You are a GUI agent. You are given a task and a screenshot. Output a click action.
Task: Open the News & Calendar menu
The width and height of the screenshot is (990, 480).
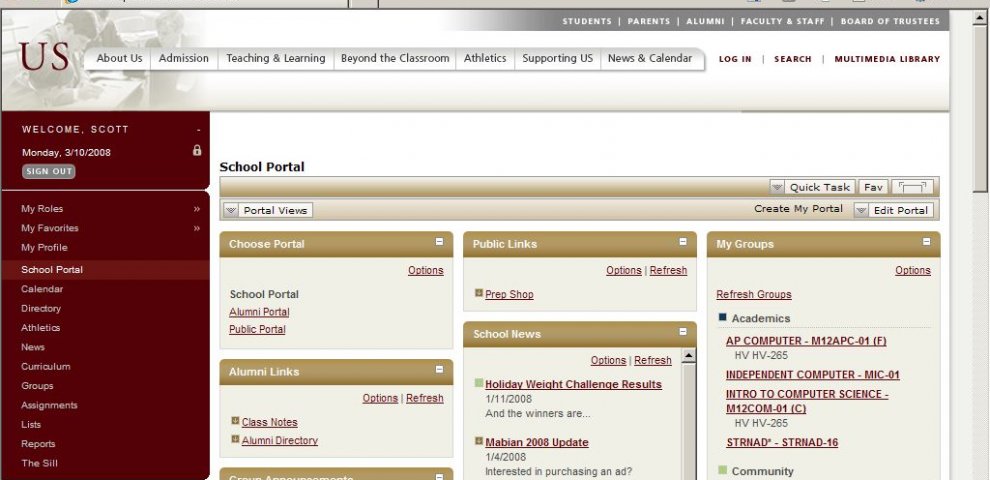pos(650,58)
